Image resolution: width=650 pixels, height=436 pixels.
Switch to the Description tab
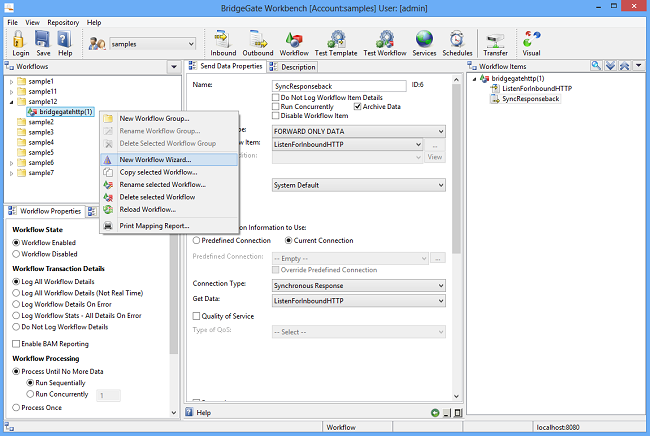(x=298, y=67)
